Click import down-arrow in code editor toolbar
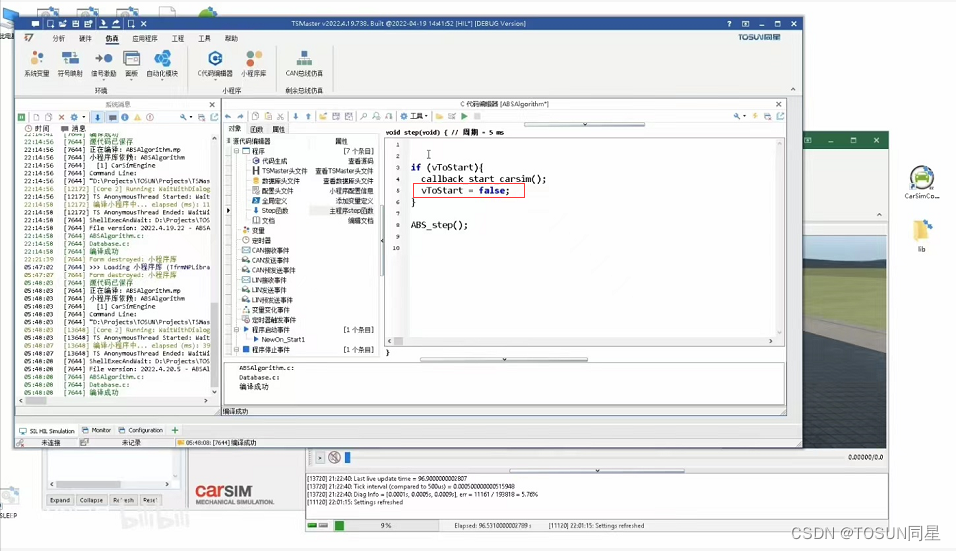This screenshot has height=551, width=956. point(296,116)
